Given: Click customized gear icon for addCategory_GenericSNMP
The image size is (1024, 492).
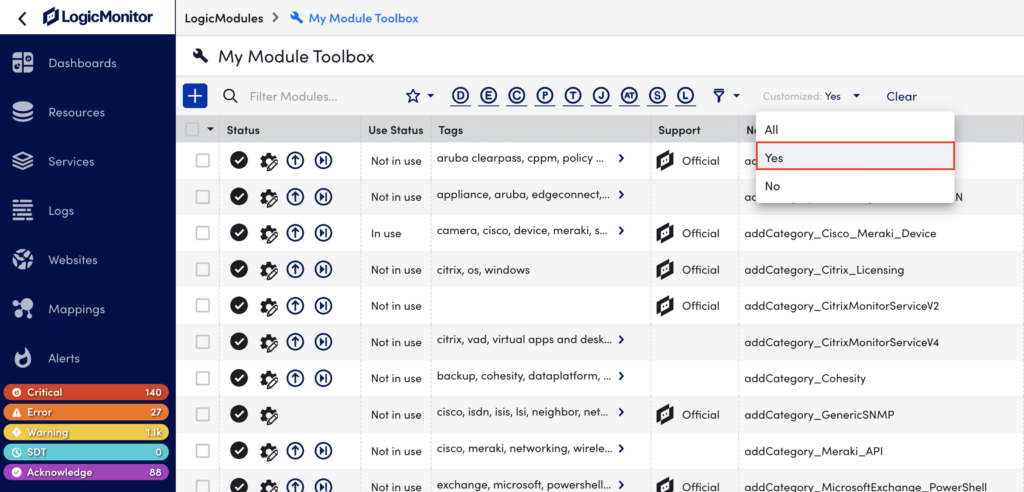Looking at the screenshot, I should pos(268,415).
